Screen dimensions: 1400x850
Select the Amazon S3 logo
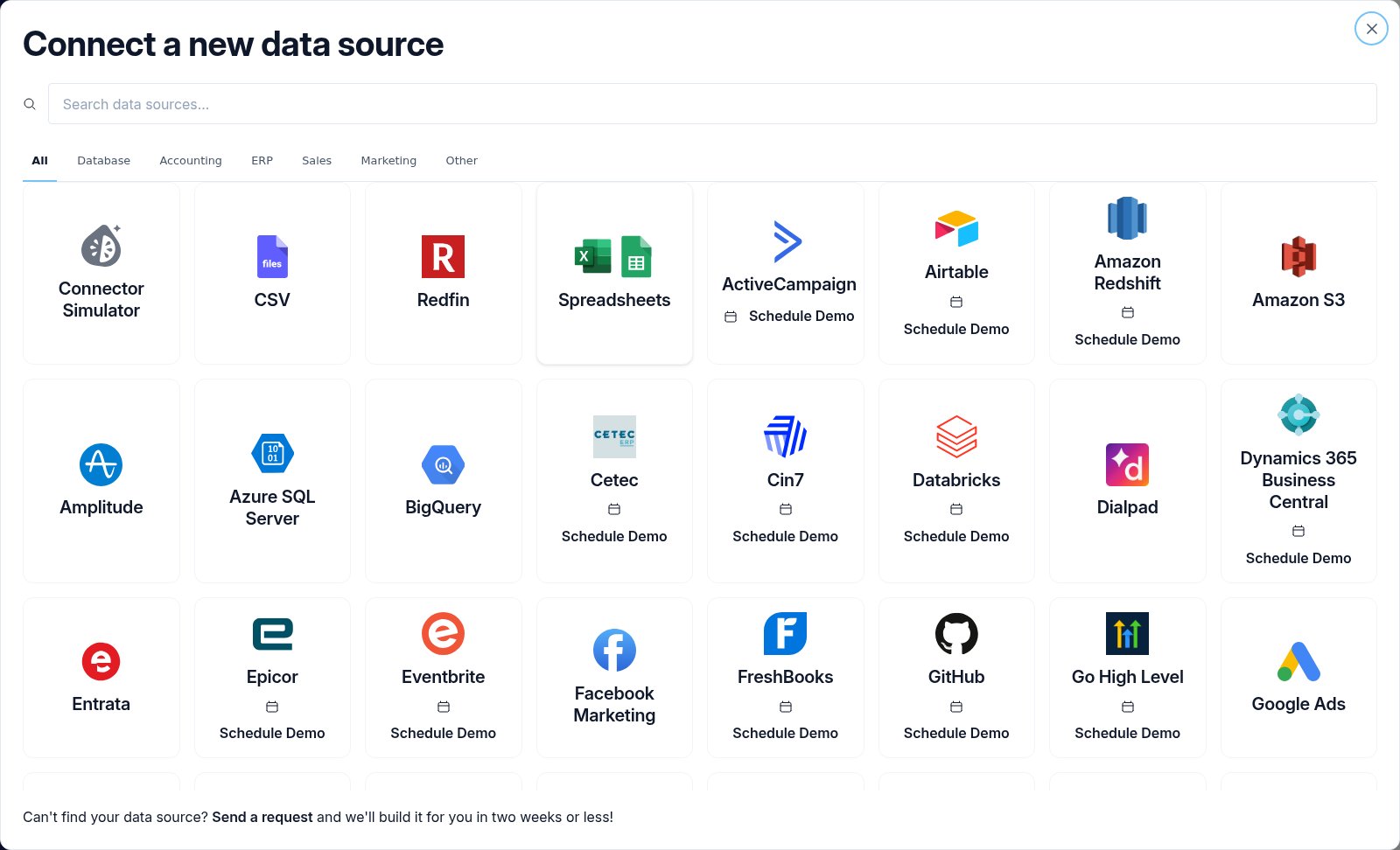tap(1298, 257)
